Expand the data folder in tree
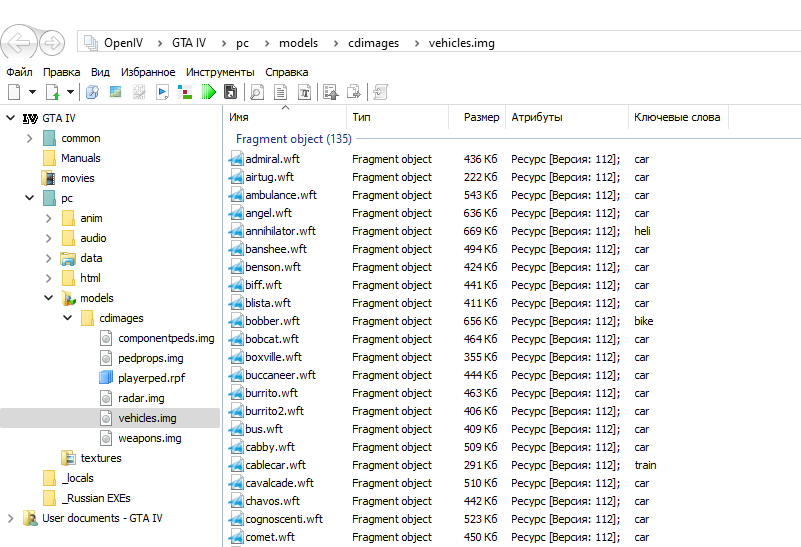This screenshot has height=547, width=801. click(49, 258)
